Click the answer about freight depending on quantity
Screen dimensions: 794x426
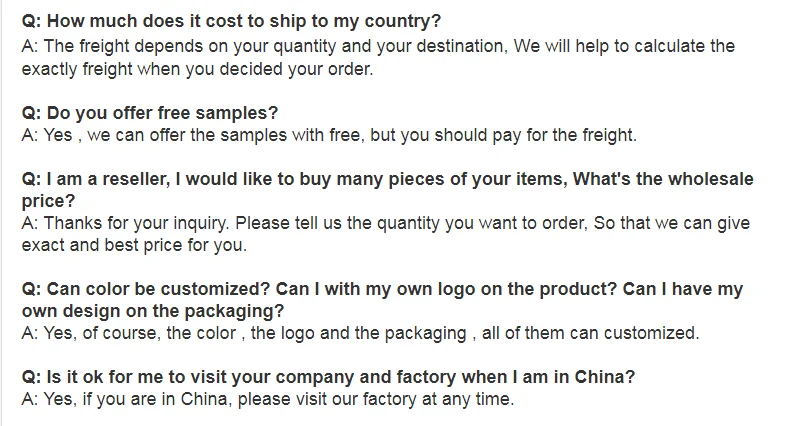click(378, 46)
